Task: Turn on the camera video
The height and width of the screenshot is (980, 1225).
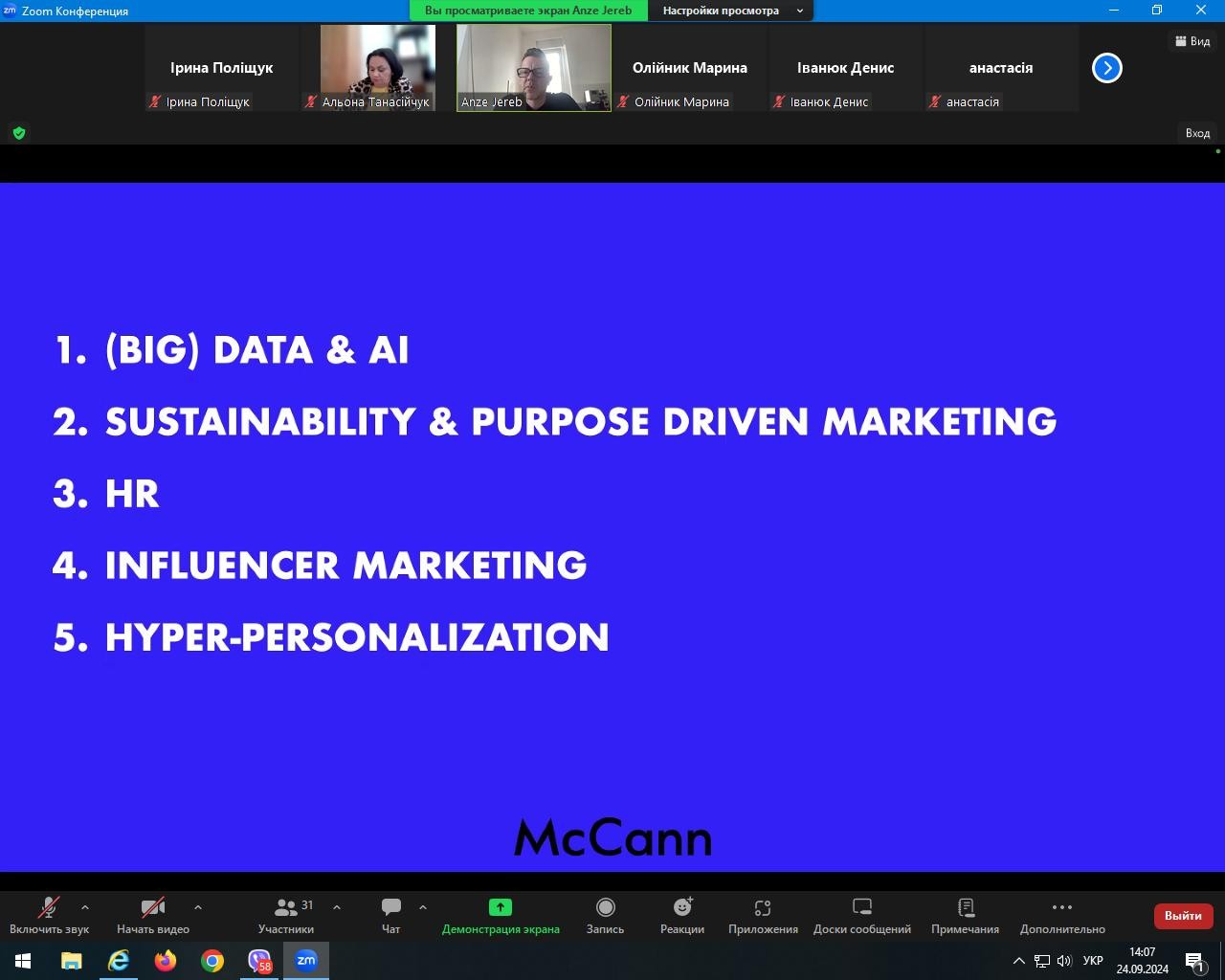Action: coord(152,915)
